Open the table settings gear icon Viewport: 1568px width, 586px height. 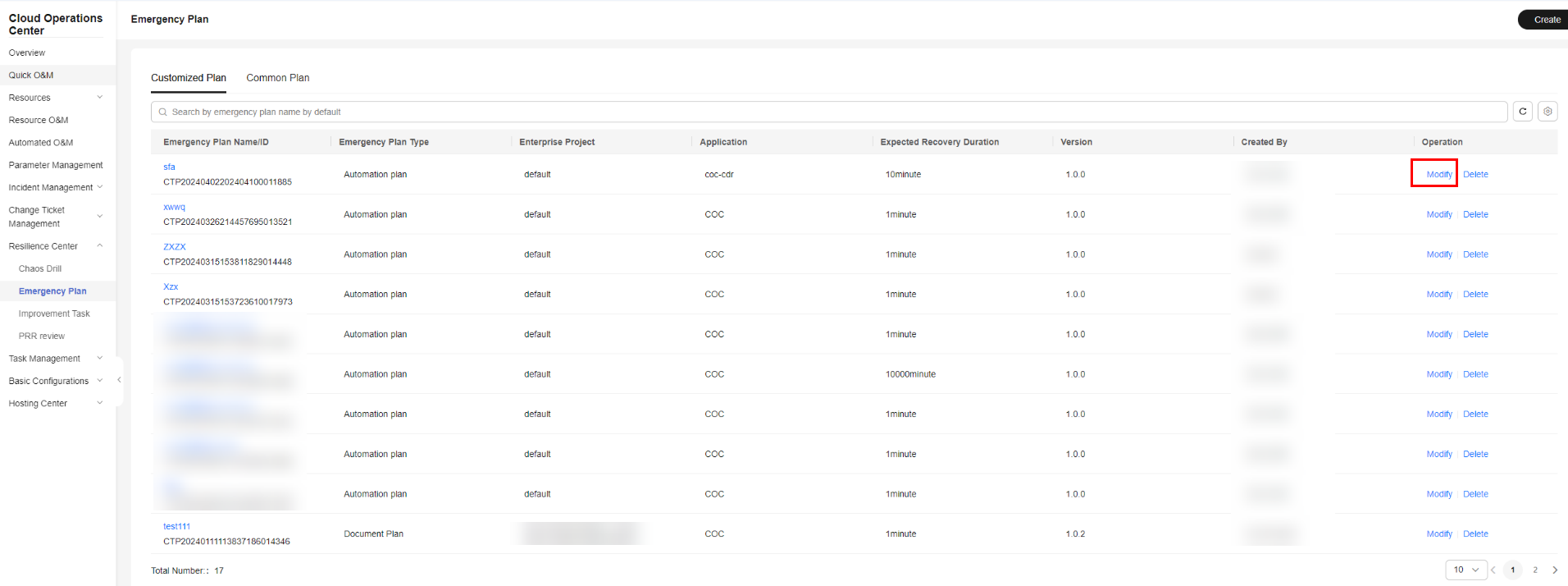pyautogui.click(x=1547, y=112)
